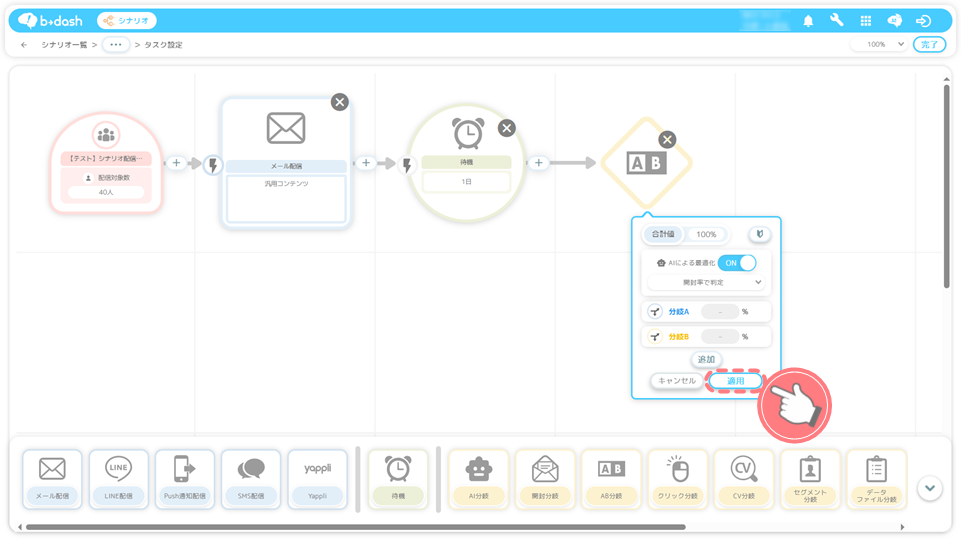
Task: Click the 40人 recipient count
Action: point(106,192)
